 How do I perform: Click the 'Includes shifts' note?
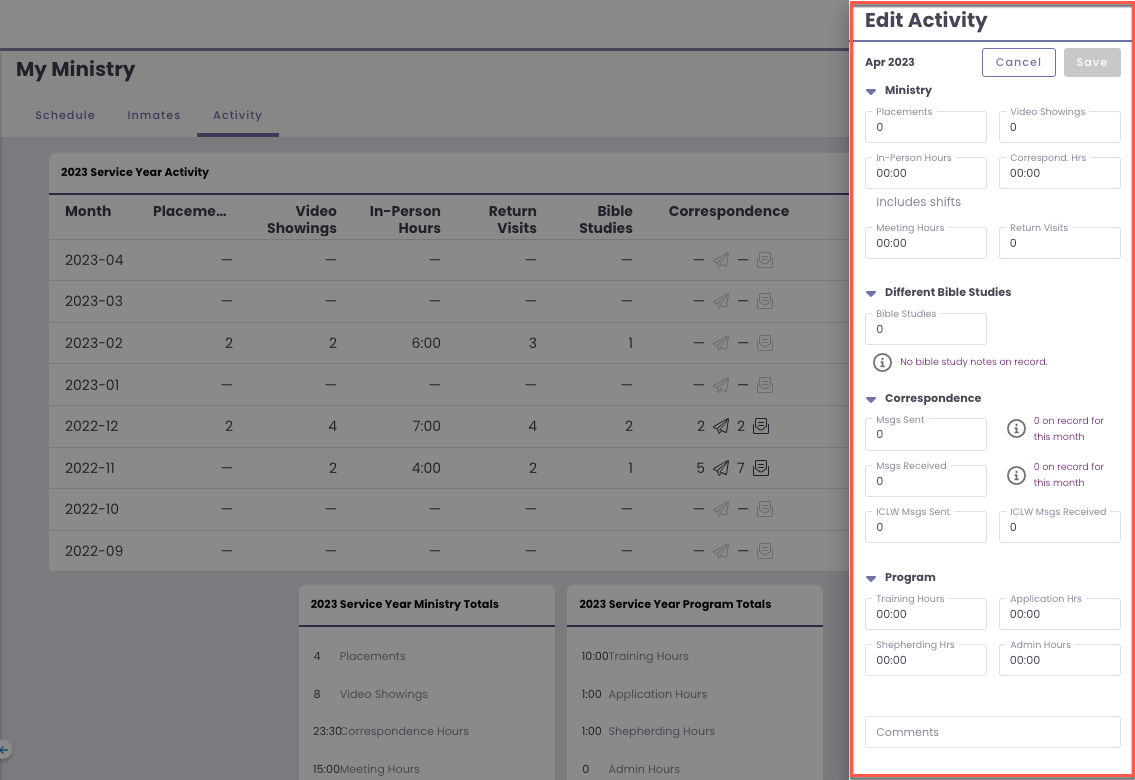click(x=919, y=202)
